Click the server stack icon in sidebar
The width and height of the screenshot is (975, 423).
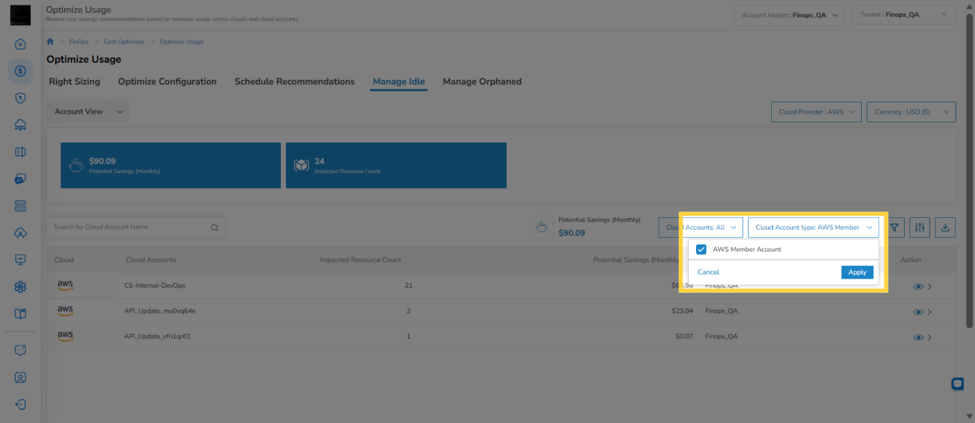coord(21,206)
